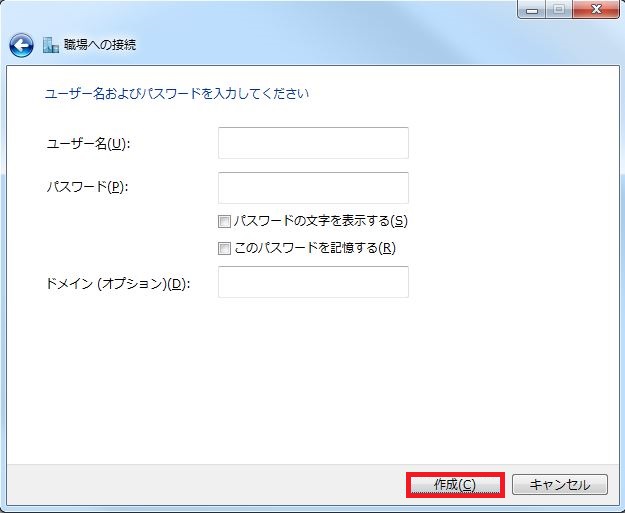
Task: Click the ユーザー名およびパスワードを入力してください heading
Action: (177, 94)
